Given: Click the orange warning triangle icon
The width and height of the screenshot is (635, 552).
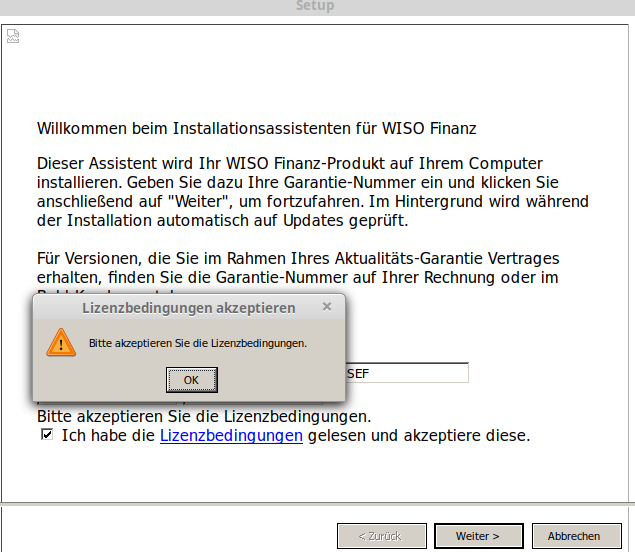Looking at the screenshot, I should [x=61, y=343].
